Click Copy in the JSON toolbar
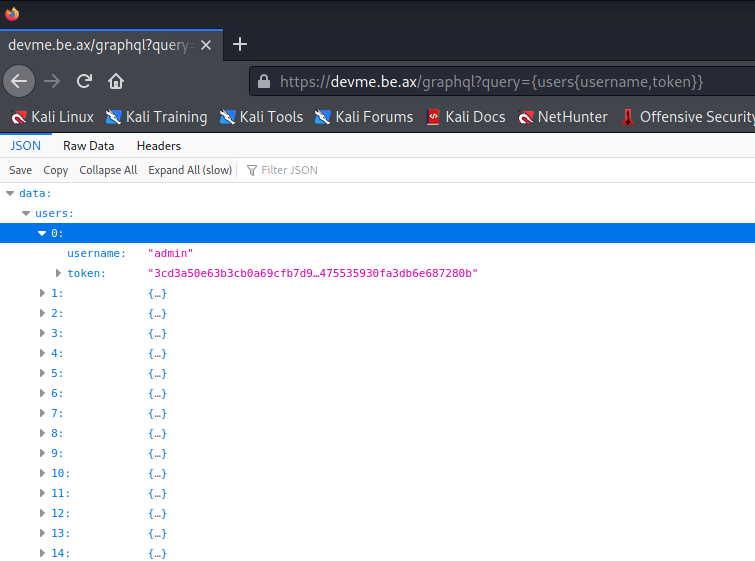Viewport: 755px width, 561px height. tap(56, 170)
